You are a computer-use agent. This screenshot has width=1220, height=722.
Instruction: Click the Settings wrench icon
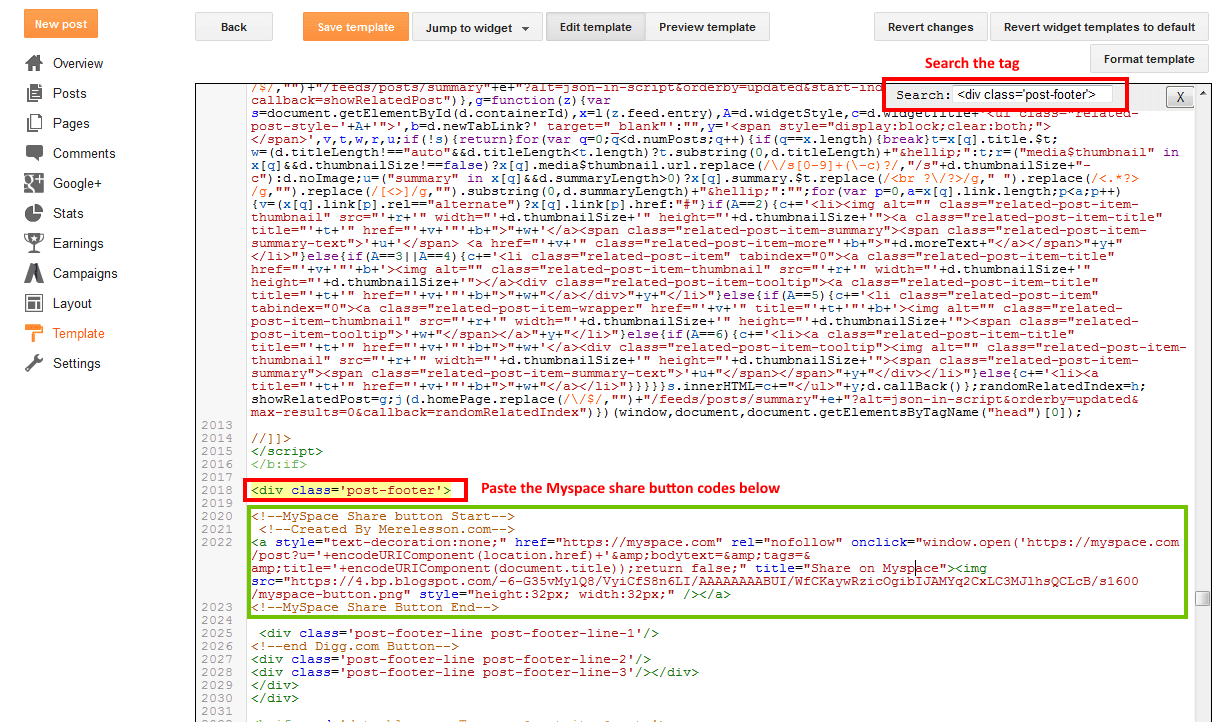coord(34,363)
